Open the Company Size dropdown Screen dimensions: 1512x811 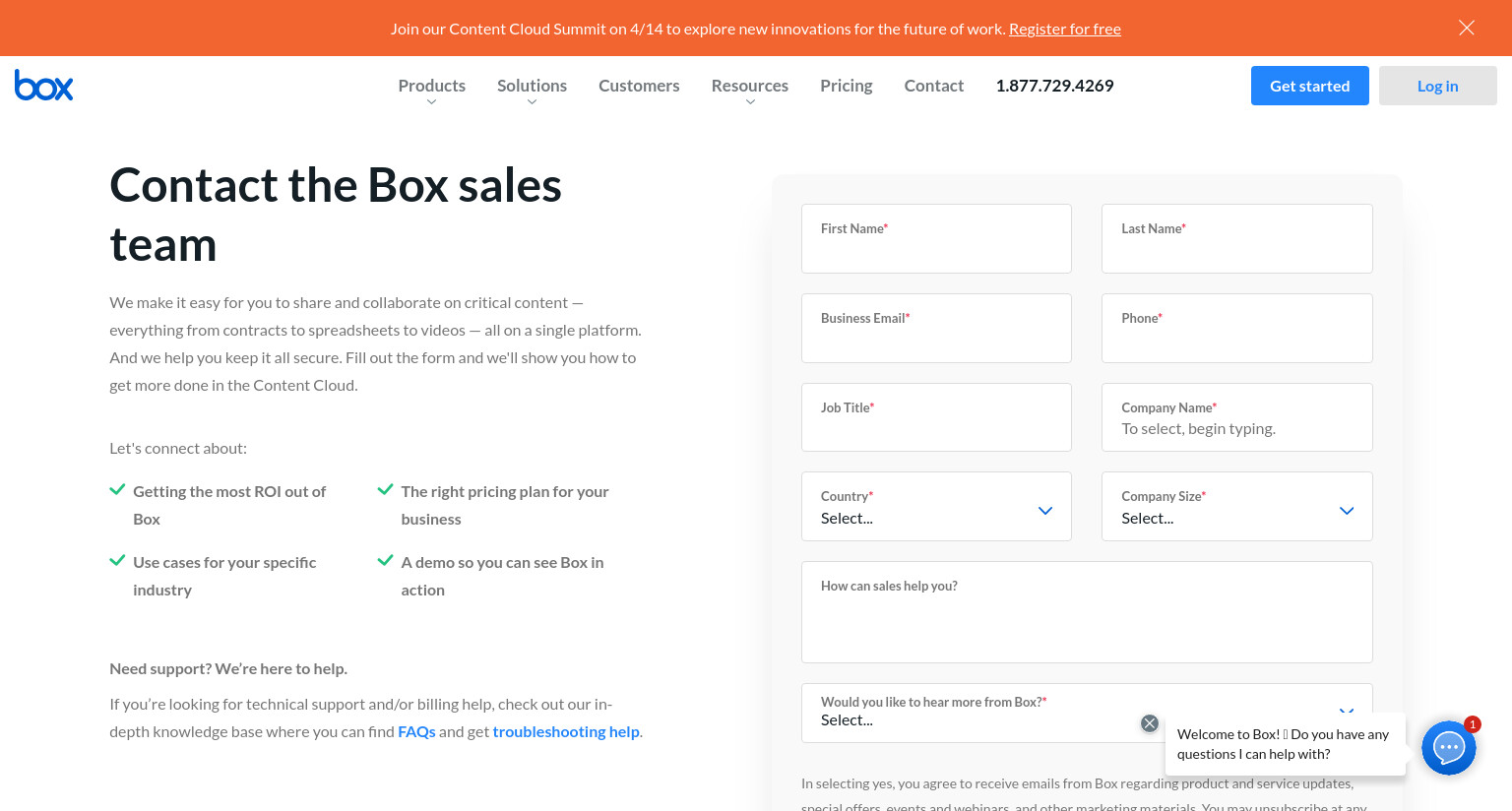[x=1237, y=506]
